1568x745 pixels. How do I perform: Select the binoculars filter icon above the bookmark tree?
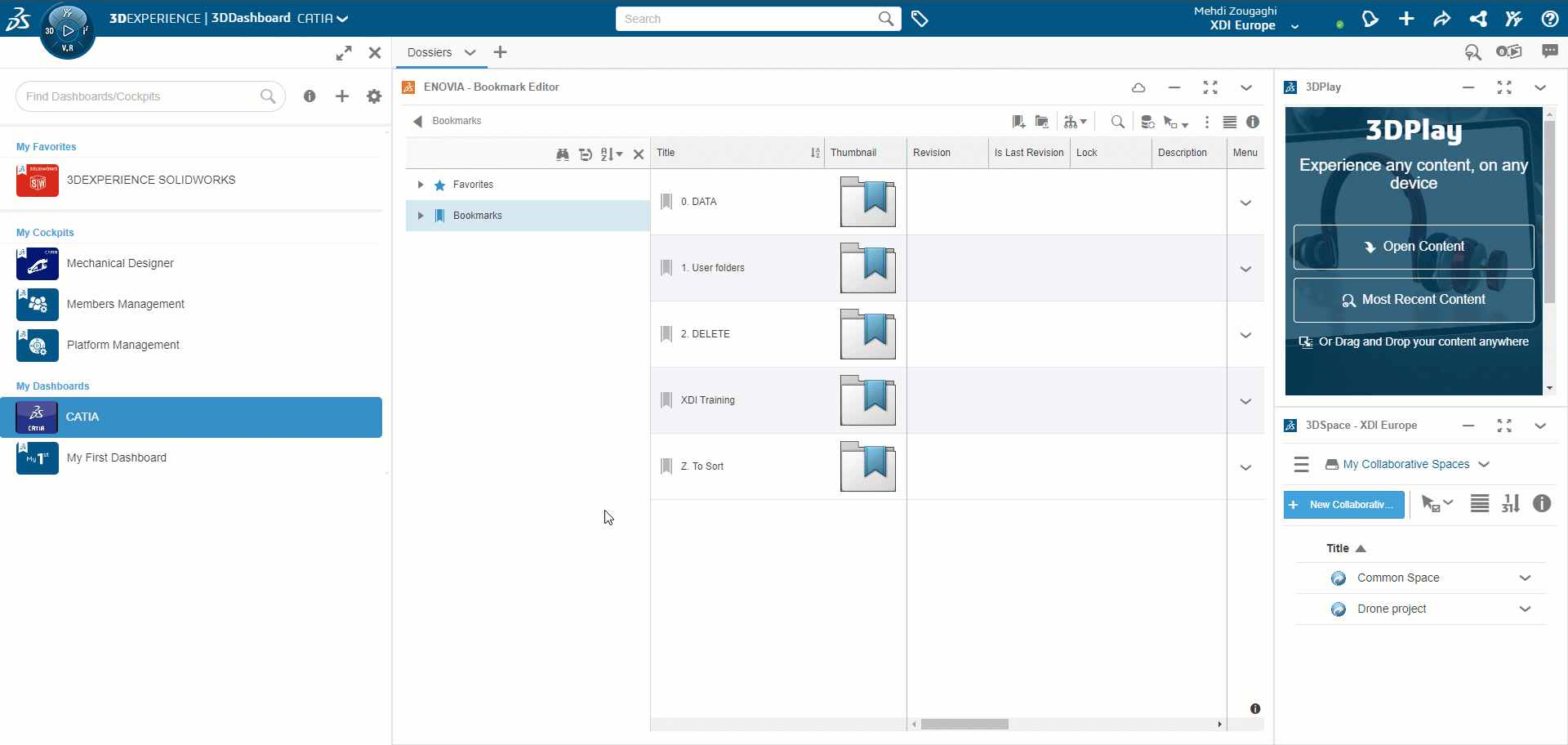563,154
